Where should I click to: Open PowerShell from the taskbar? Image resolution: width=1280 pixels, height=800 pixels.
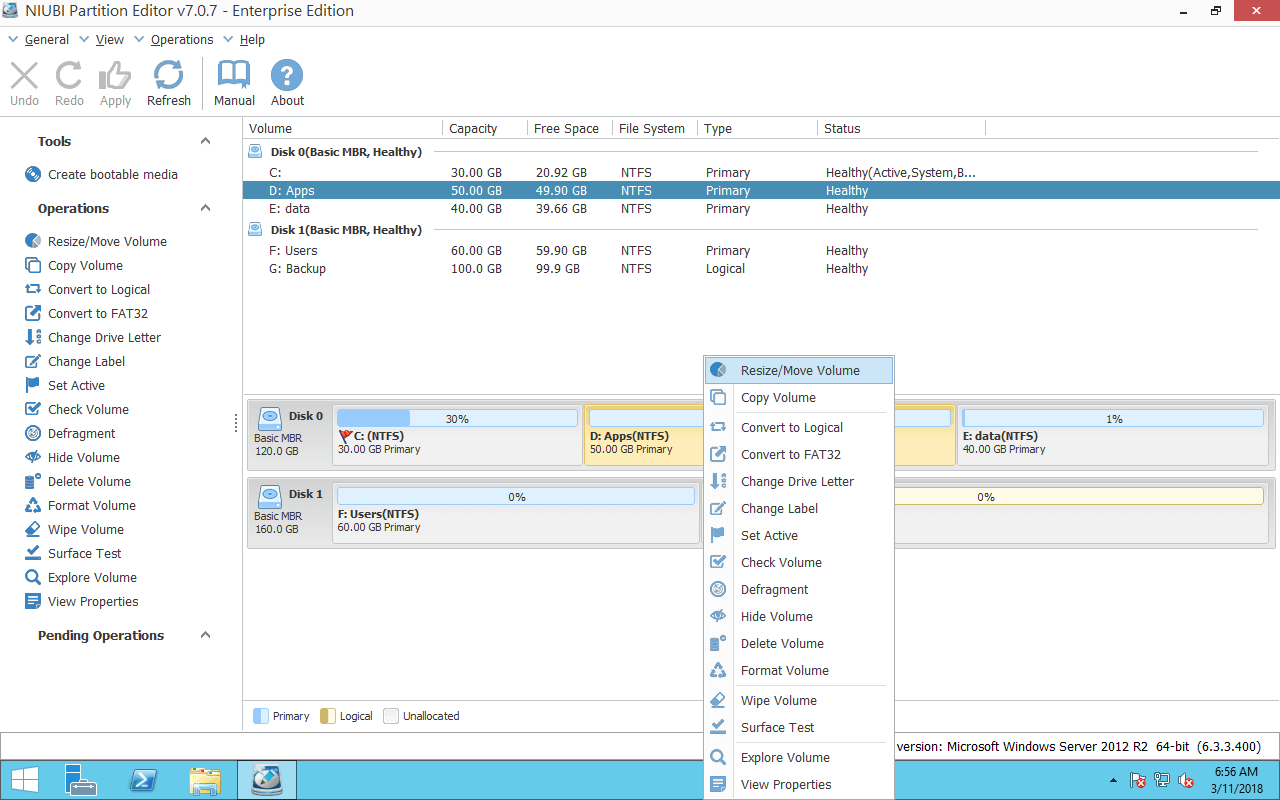pyautogui.click(x=142, y=779)
